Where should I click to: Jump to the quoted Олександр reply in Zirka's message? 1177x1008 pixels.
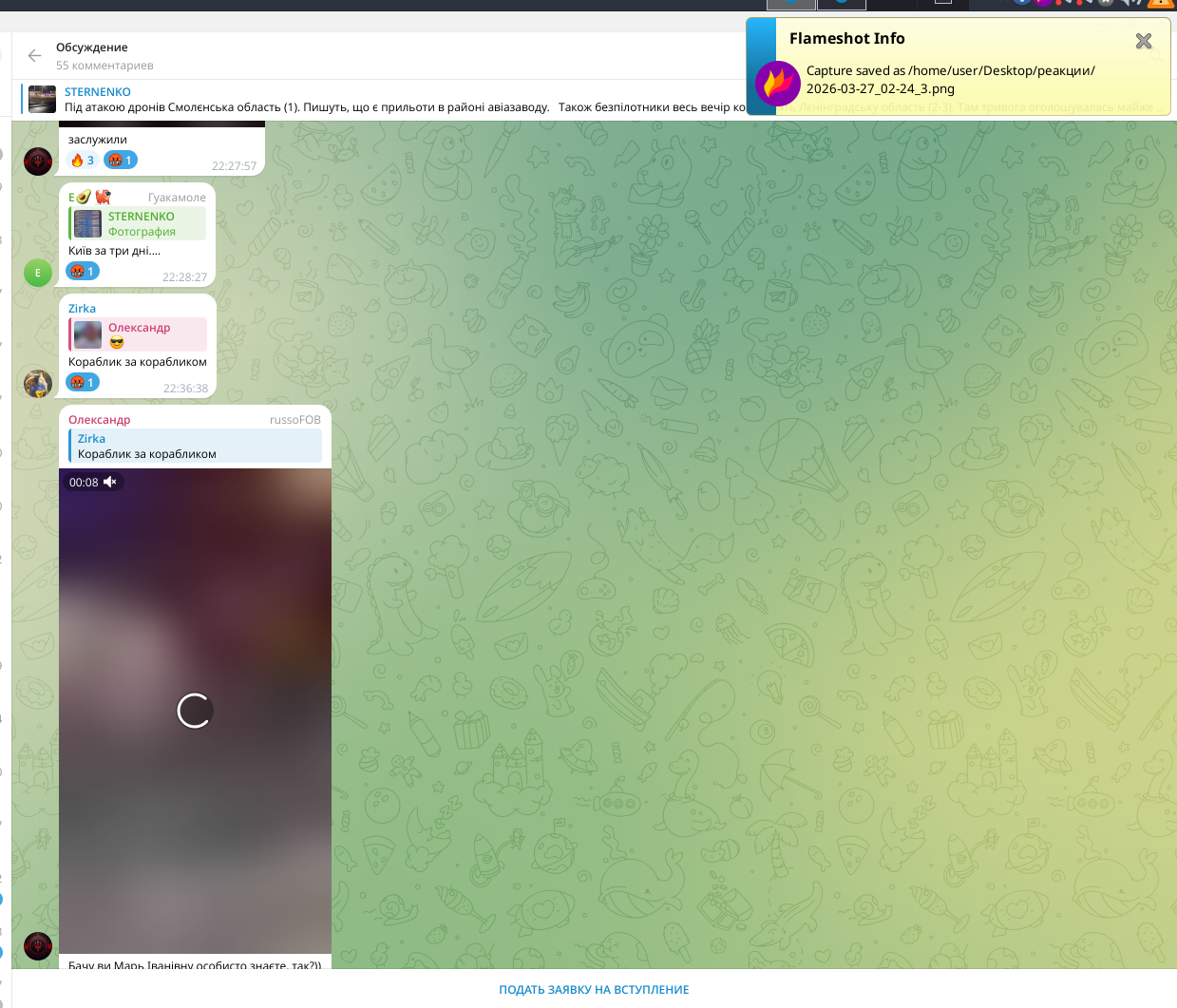click(137, 334)
